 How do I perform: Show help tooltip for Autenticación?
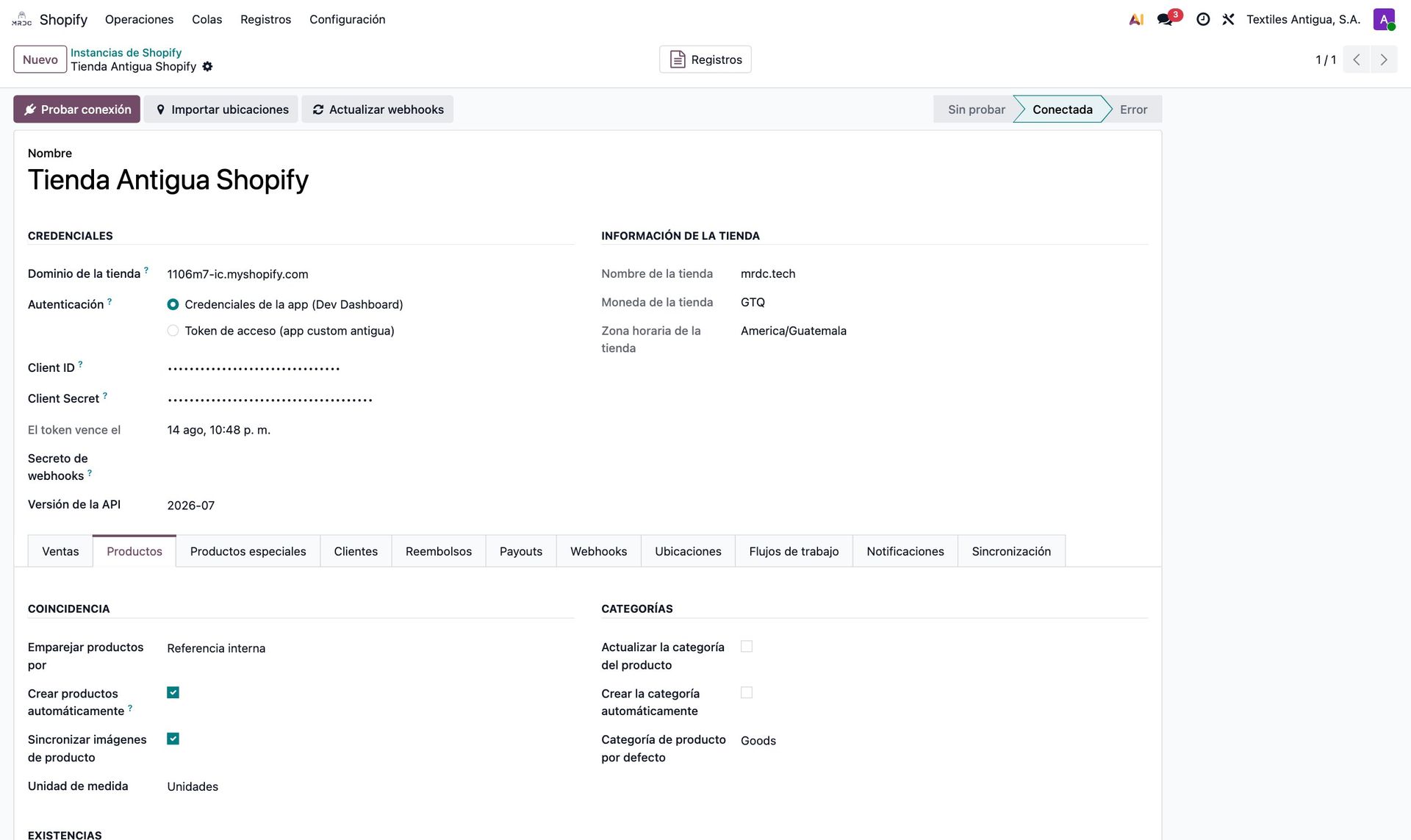pyautogui.click(x=109, y=301)
